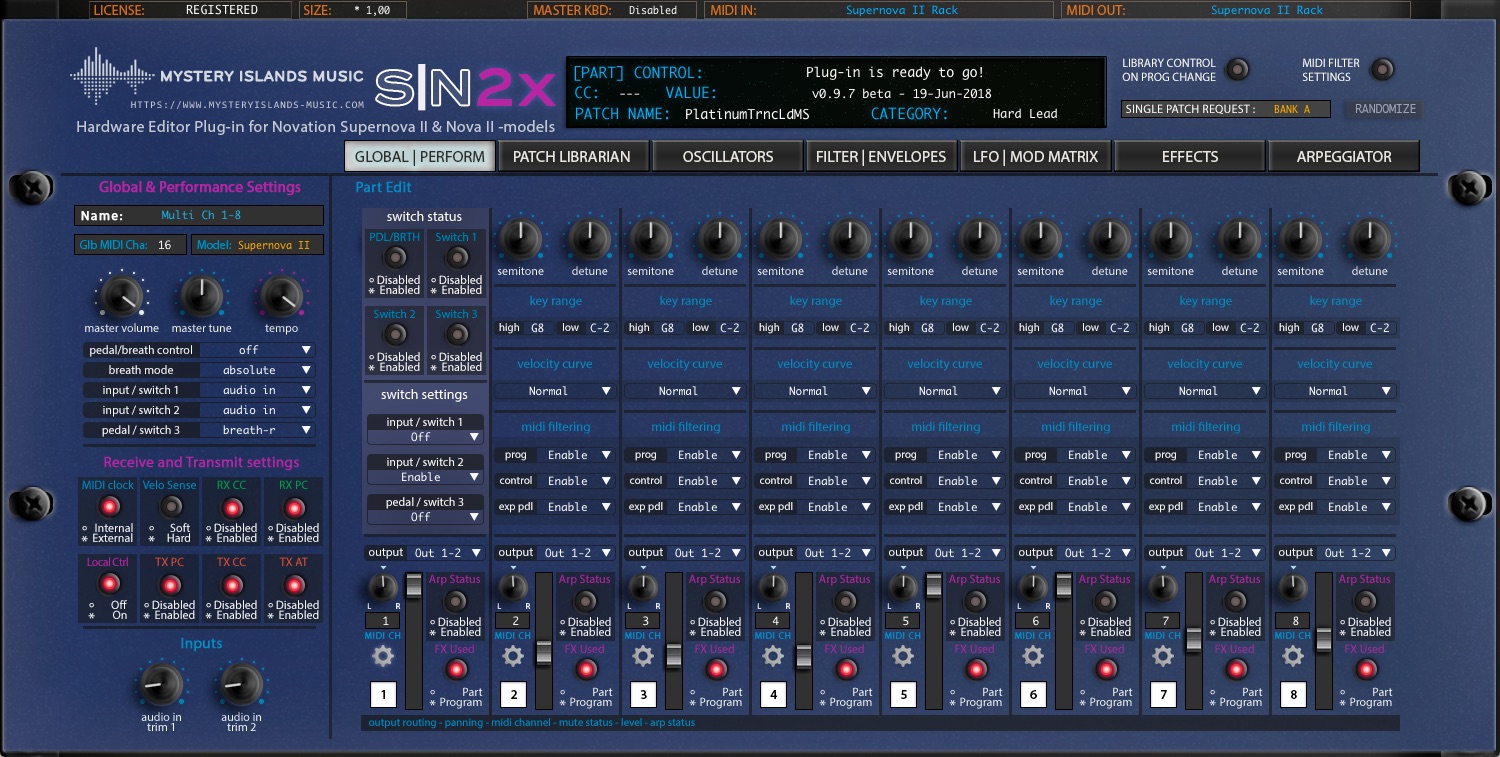Open the EFFECTS tab
This screenshot has width=1500, height=757.
click(1190, 156)
